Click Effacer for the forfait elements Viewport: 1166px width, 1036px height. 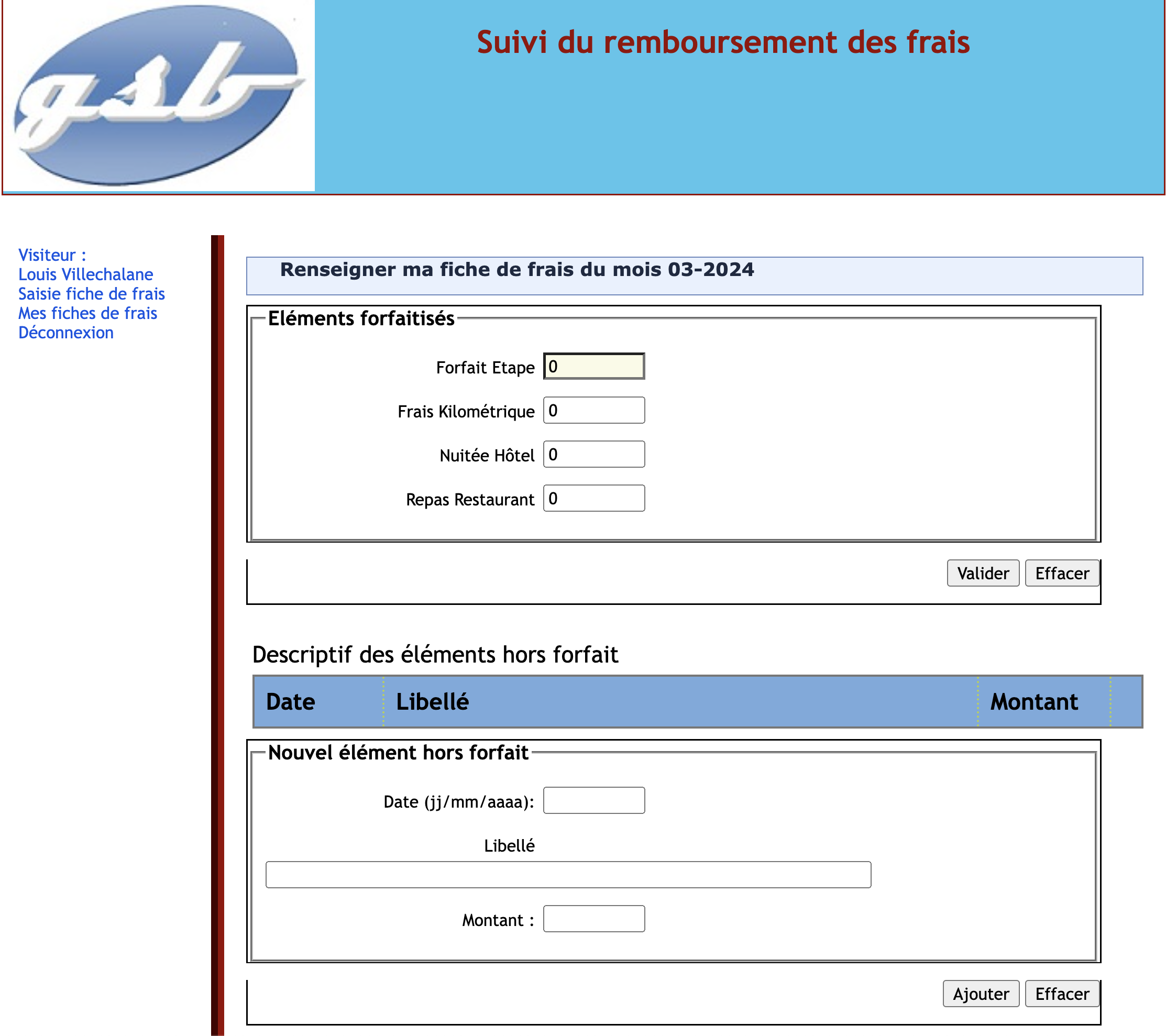tap(1061, 573)
